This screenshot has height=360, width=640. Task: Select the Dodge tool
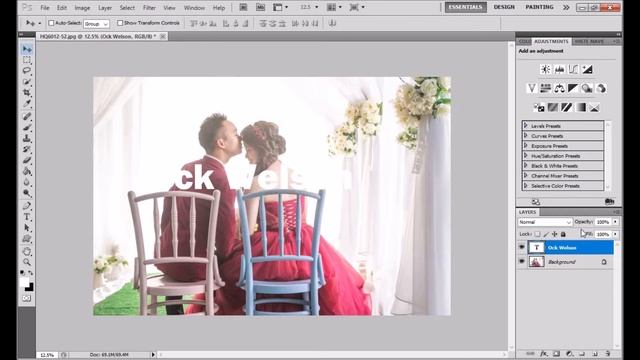pyautogui.click(x=27, y=193)
